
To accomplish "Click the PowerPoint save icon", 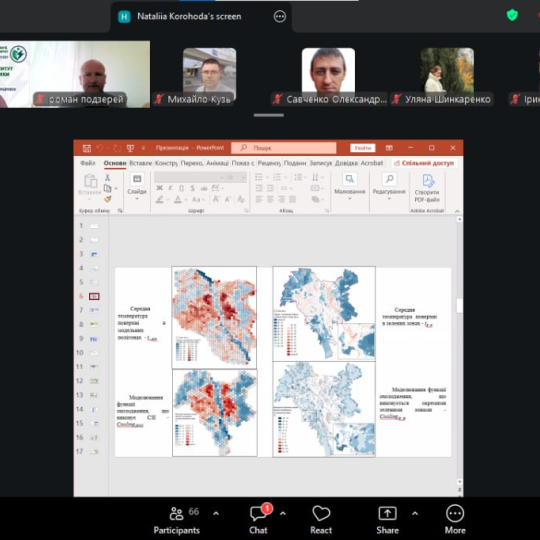I will click(86, 148).
